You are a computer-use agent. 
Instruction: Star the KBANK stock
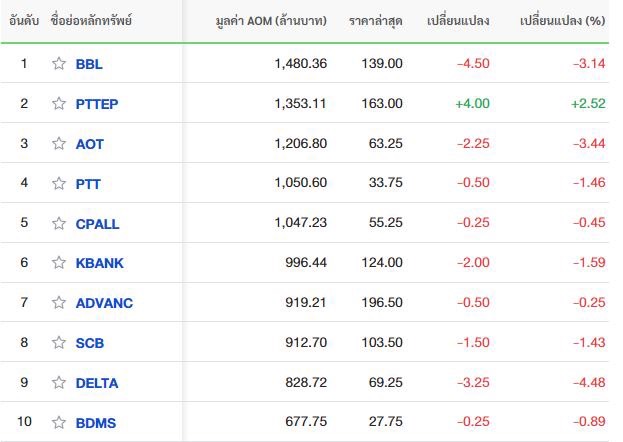[x=59, y=262]
